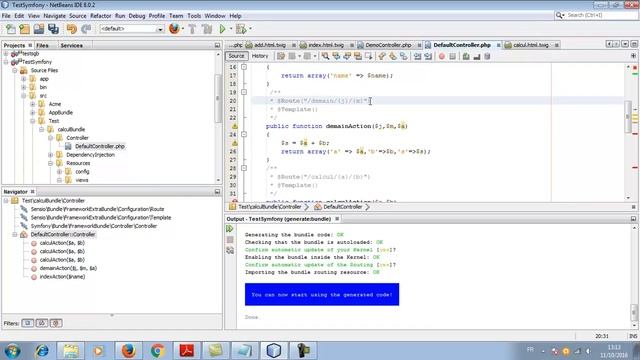Screen dimensions: 640x360
Task: Click the Previous Bookmark editor icon
Action: click(382, 56)
